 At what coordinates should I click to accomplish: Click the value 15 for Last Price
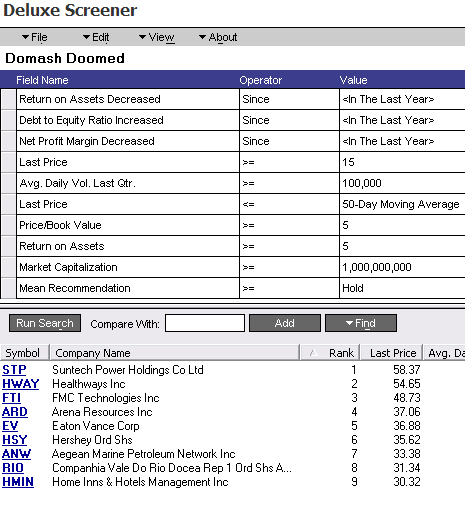(402, 162)
